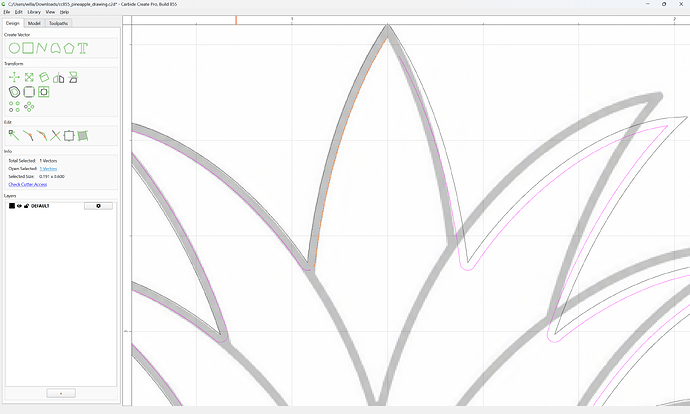The height and width of the screenshot is (414, 690).
Task: Activate the Trim Vectors cross icon
Action: point(55,136)
